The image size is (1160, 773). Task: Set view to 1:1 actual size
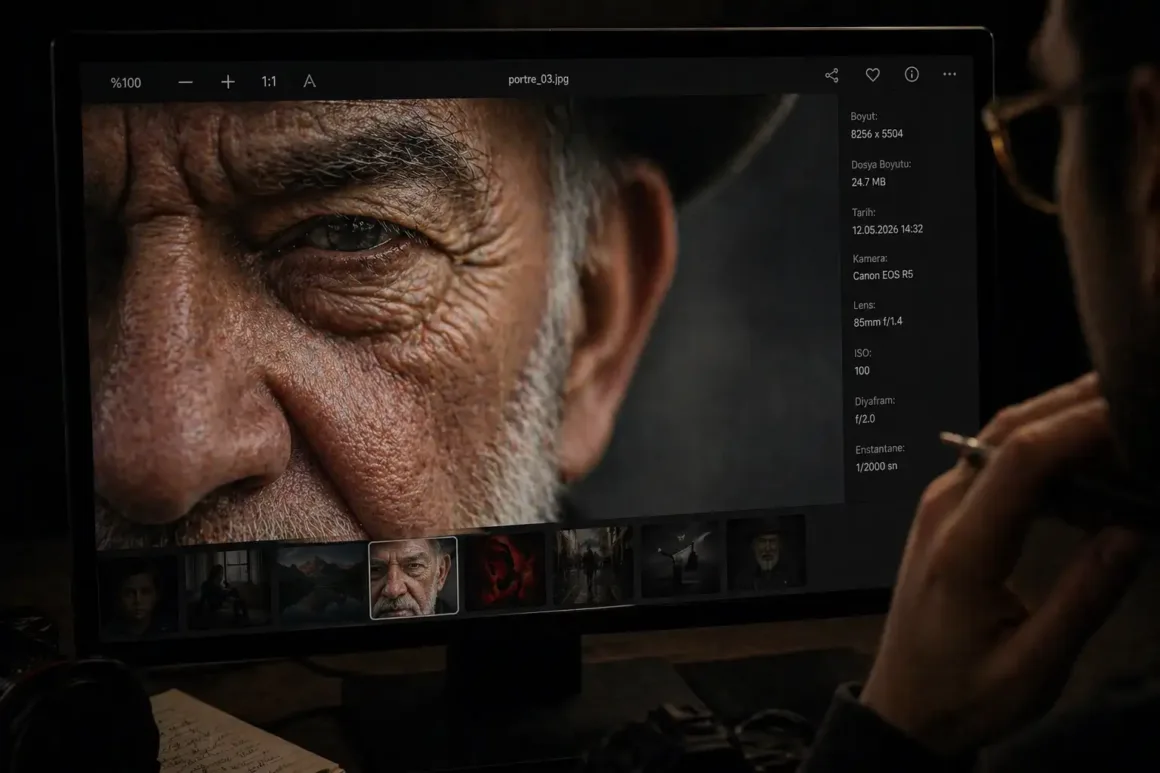click(269, 82)
